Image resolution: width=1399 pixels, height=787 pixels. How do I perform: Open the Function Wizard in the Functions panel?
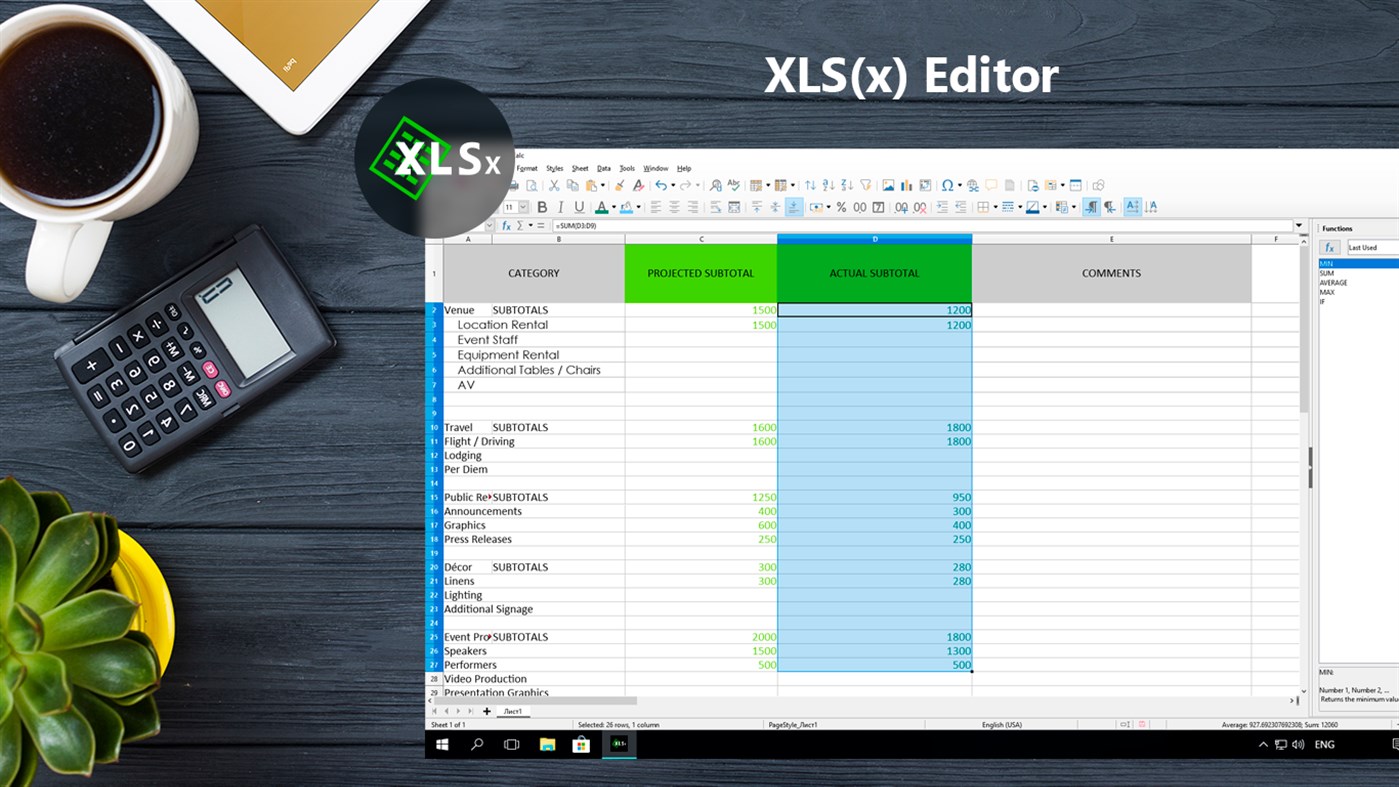(1330, 247)
